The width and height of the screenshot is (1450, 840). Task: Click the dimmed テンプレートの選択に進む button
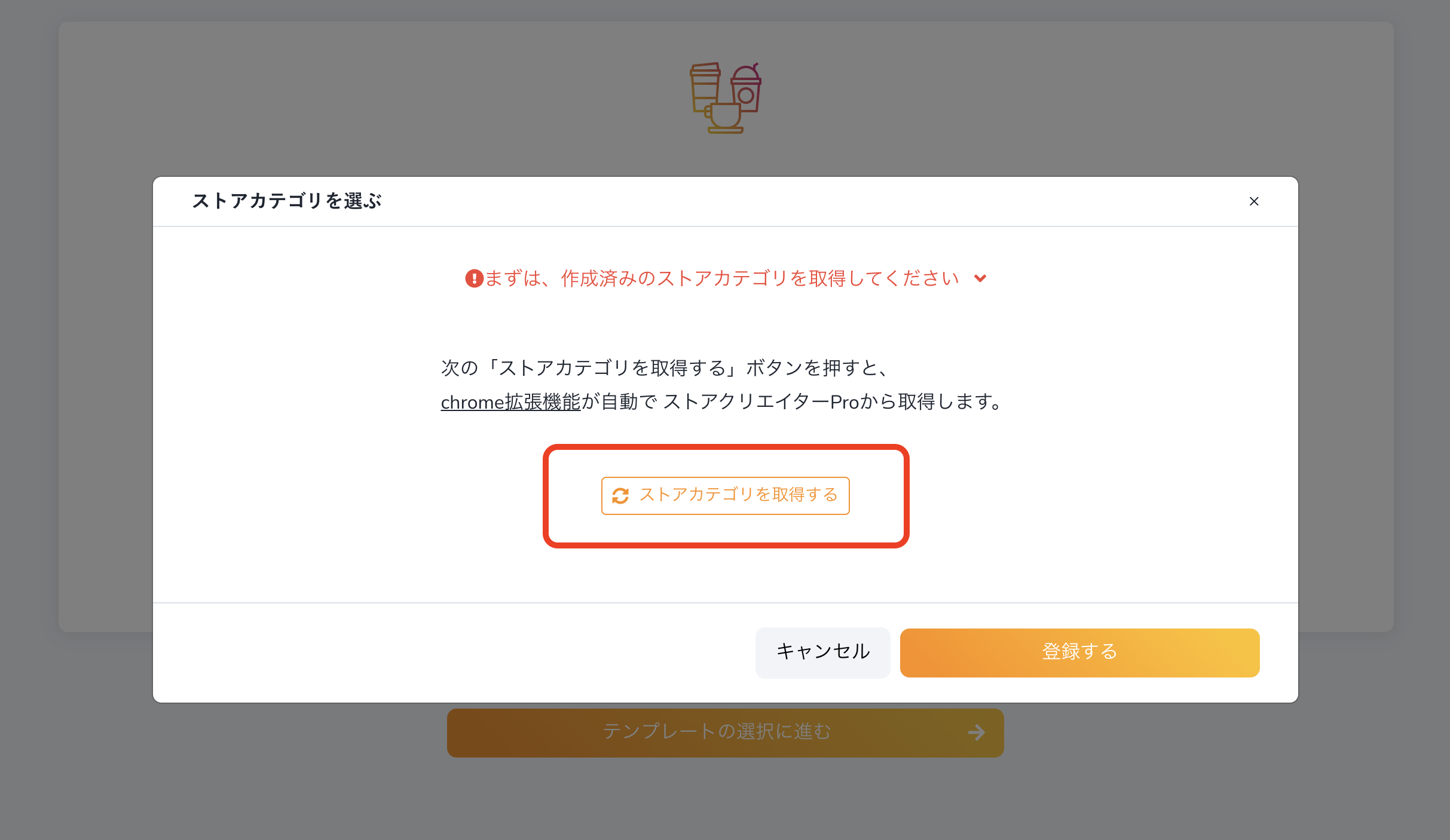pos(725,732)
